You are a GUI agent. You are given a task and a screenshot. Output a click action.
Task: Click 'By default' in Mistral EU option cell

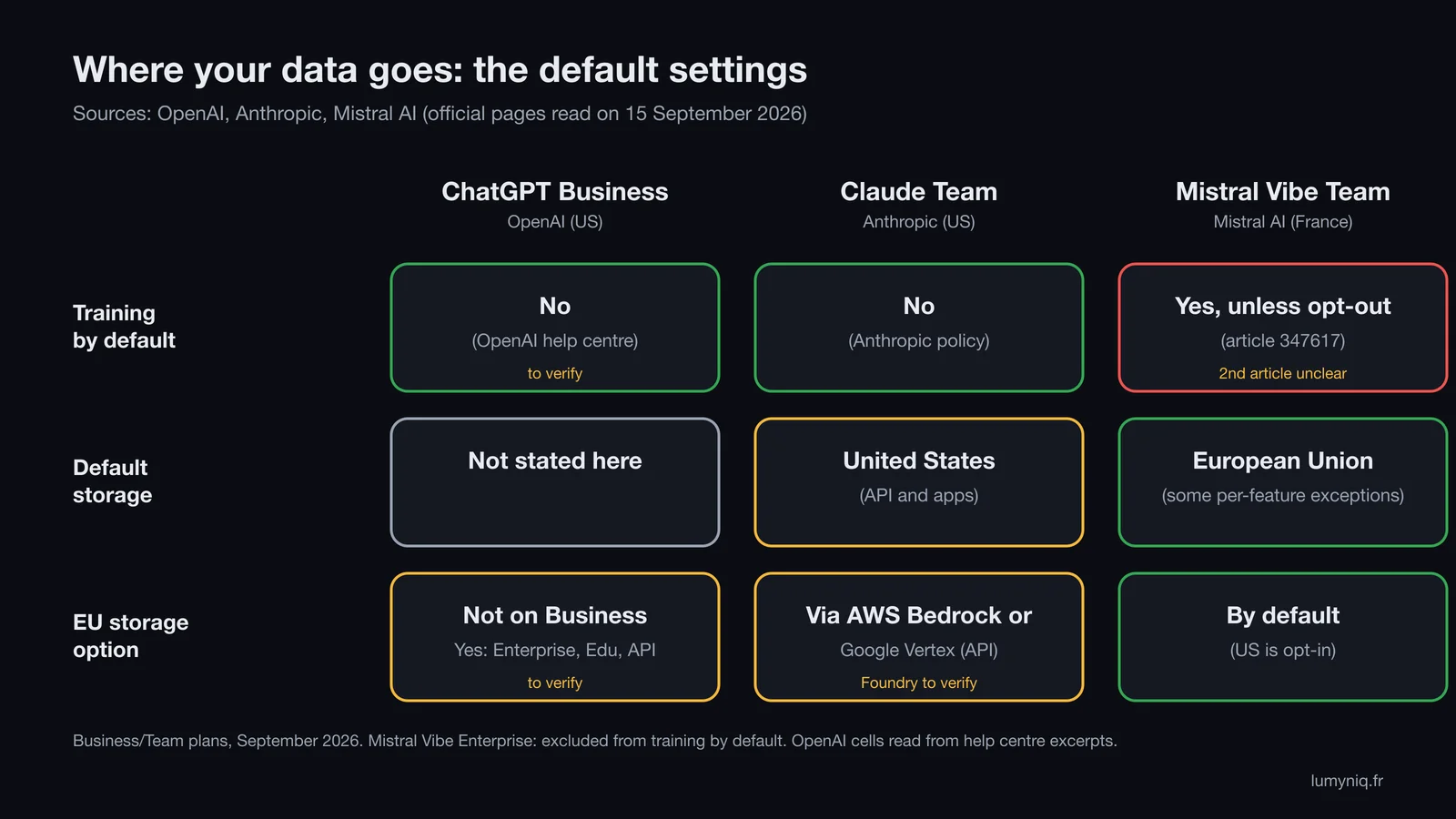tap(1283, 616)
